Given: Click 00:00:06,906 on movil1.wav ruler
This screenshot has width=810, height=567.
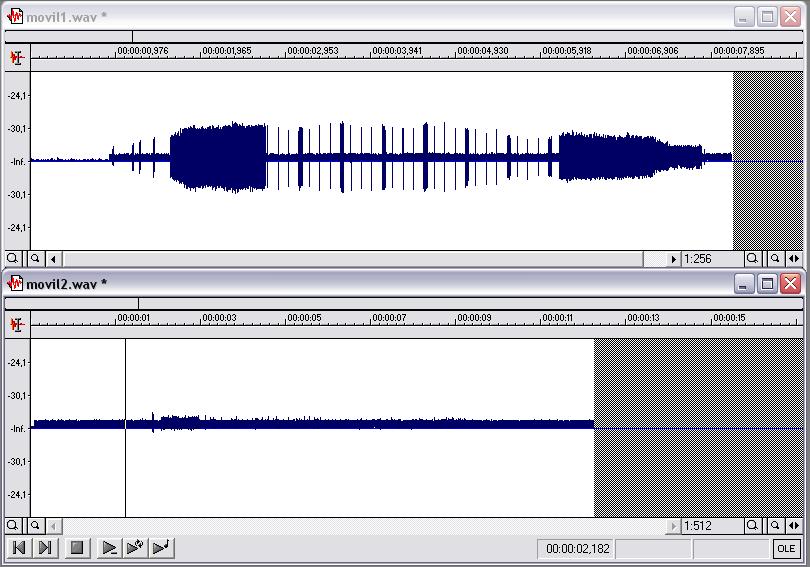Looking at the screenshot, I should (653, 51).
